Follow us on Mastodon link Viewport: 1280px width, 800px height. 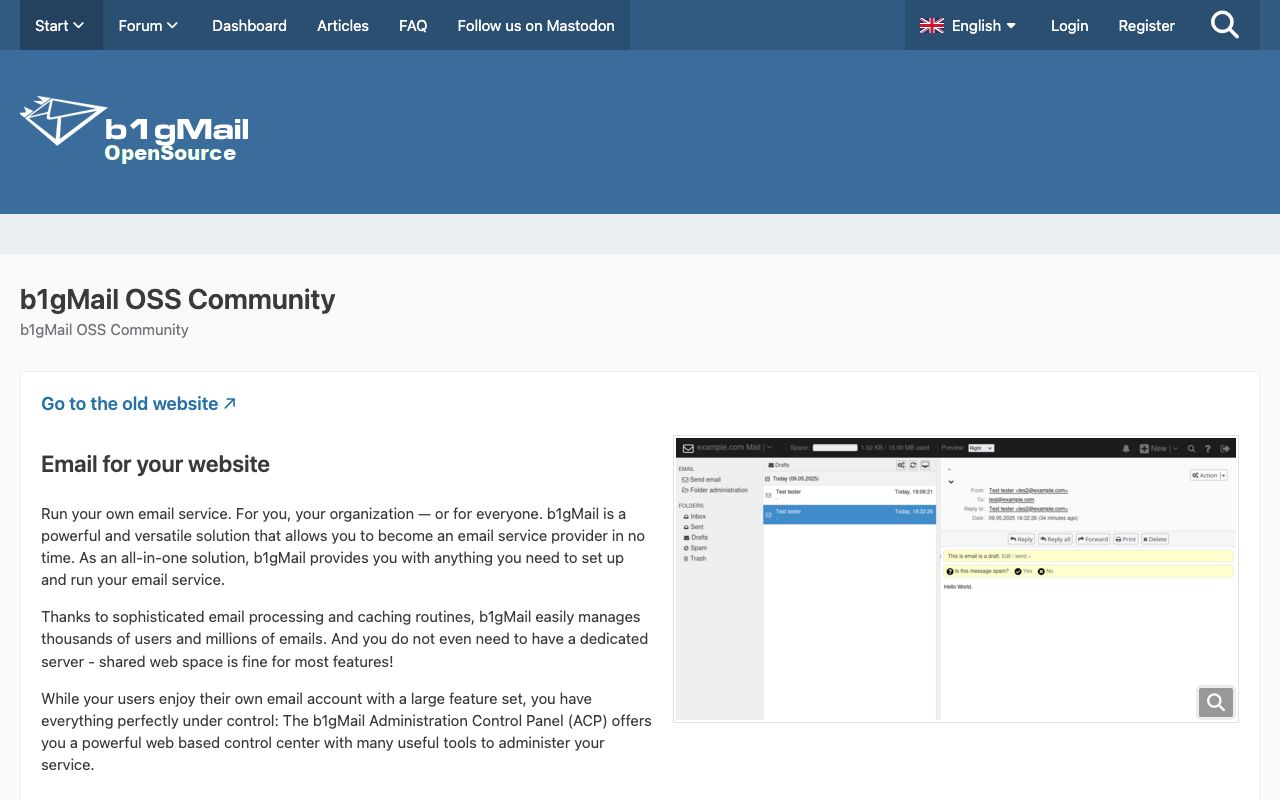click(x=536, y=25)
